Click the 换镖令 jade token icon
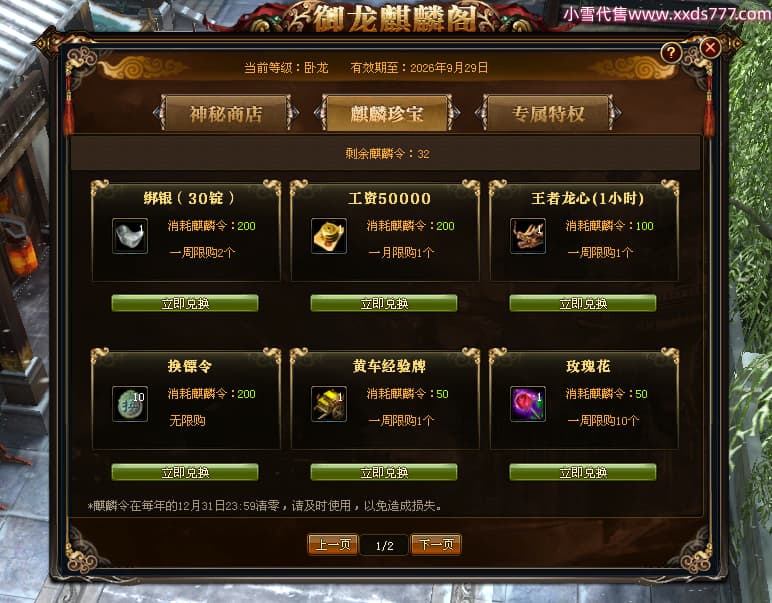 [130, 404]
